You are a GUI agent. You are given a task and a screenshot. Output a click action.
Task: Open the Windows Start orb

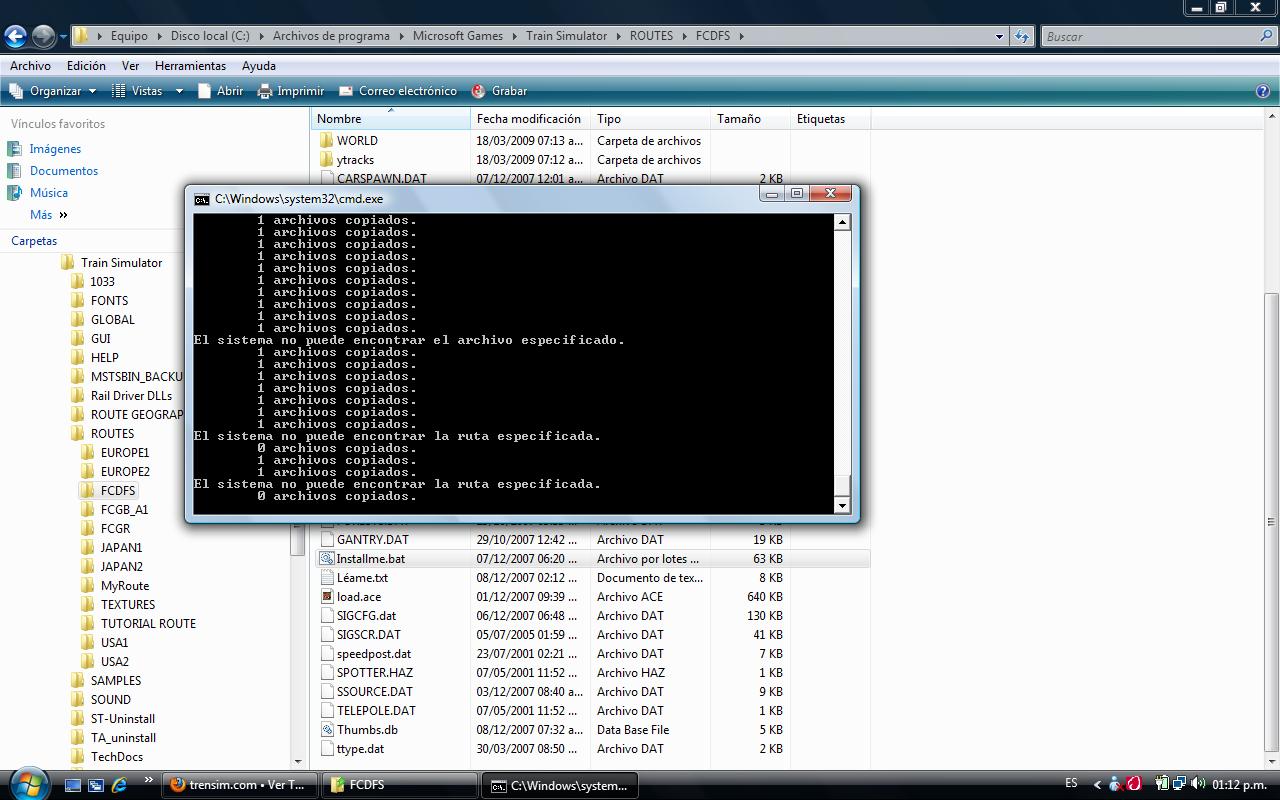click(x=27, y=783)
